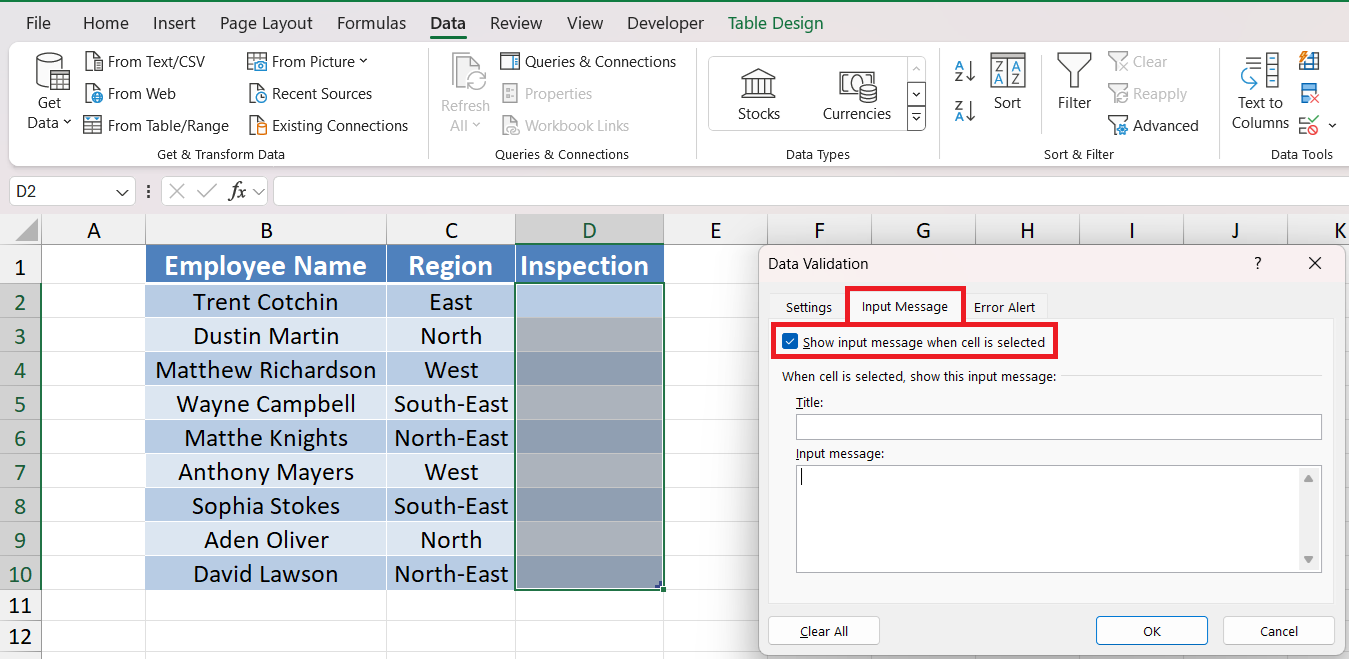Image resolution: width=1349 pixels, height=659 pixels.
Task: Switch to the Formulas tab
Action: 371,23
